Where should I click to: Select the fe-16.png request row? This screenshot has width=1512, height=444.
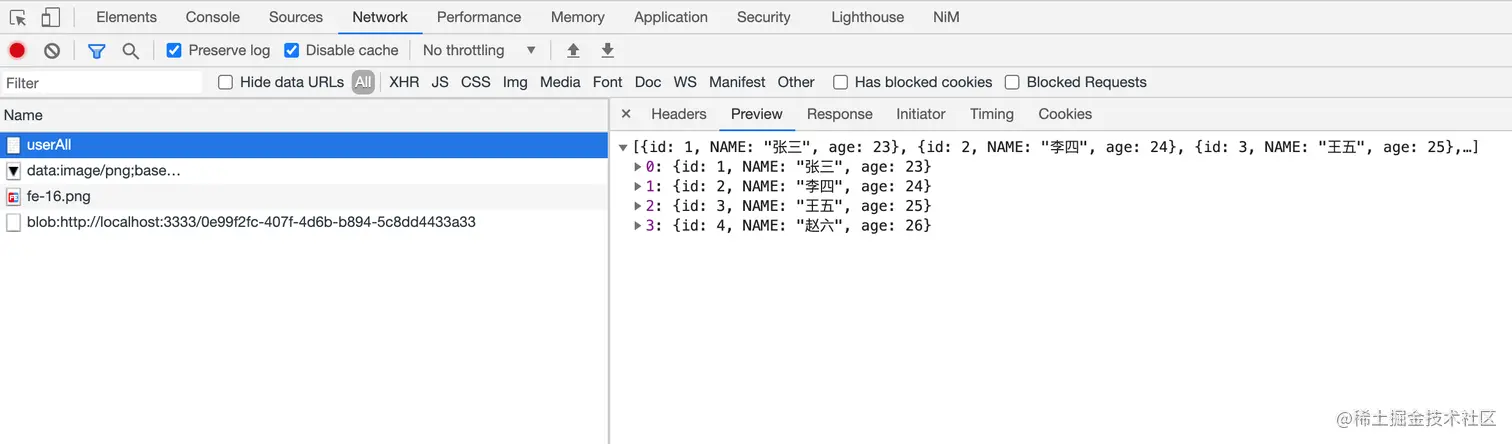pos(304,197)
